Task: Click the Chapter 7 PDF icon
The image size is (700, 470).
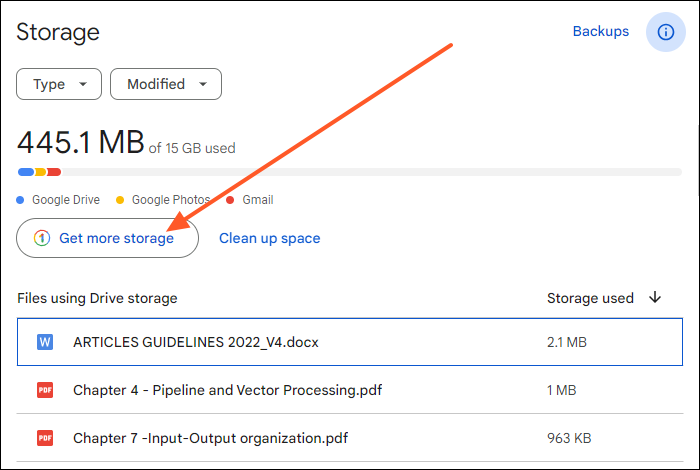Action: click(45, 438)
